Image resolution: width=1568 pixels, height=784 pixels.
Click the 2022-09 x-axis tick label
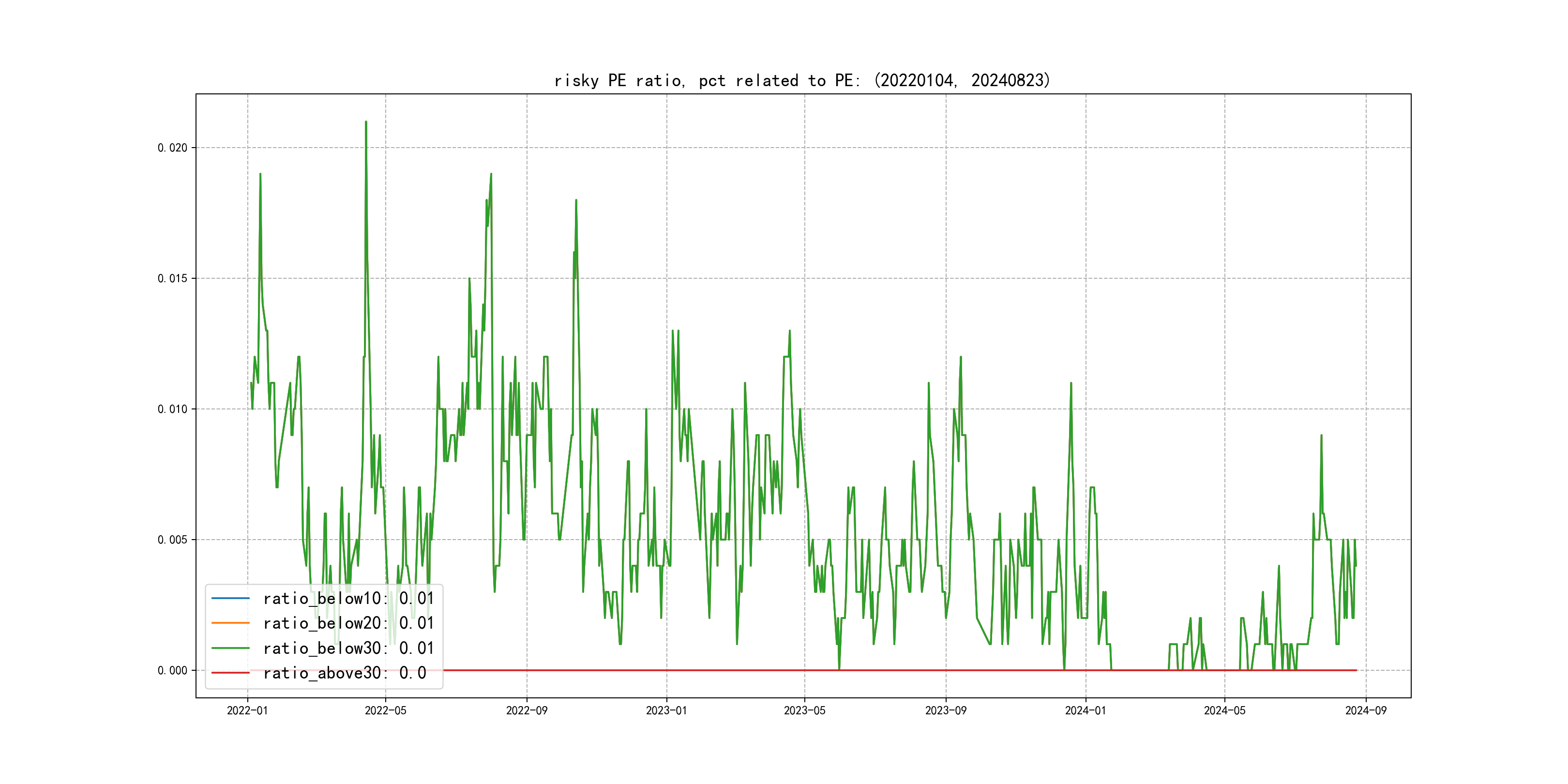(527, 710)
